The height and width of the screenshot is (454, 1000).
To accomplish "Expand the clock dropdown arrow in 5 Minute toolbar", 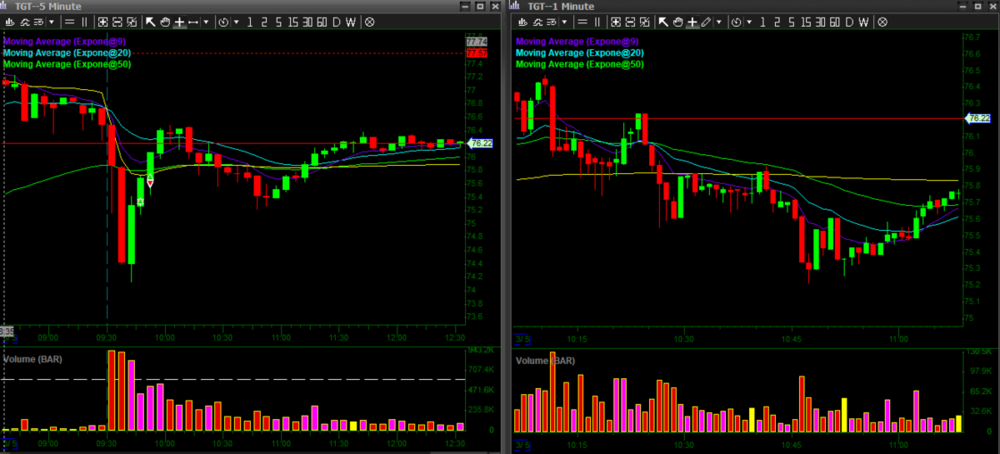I will [x=236, y=21].
